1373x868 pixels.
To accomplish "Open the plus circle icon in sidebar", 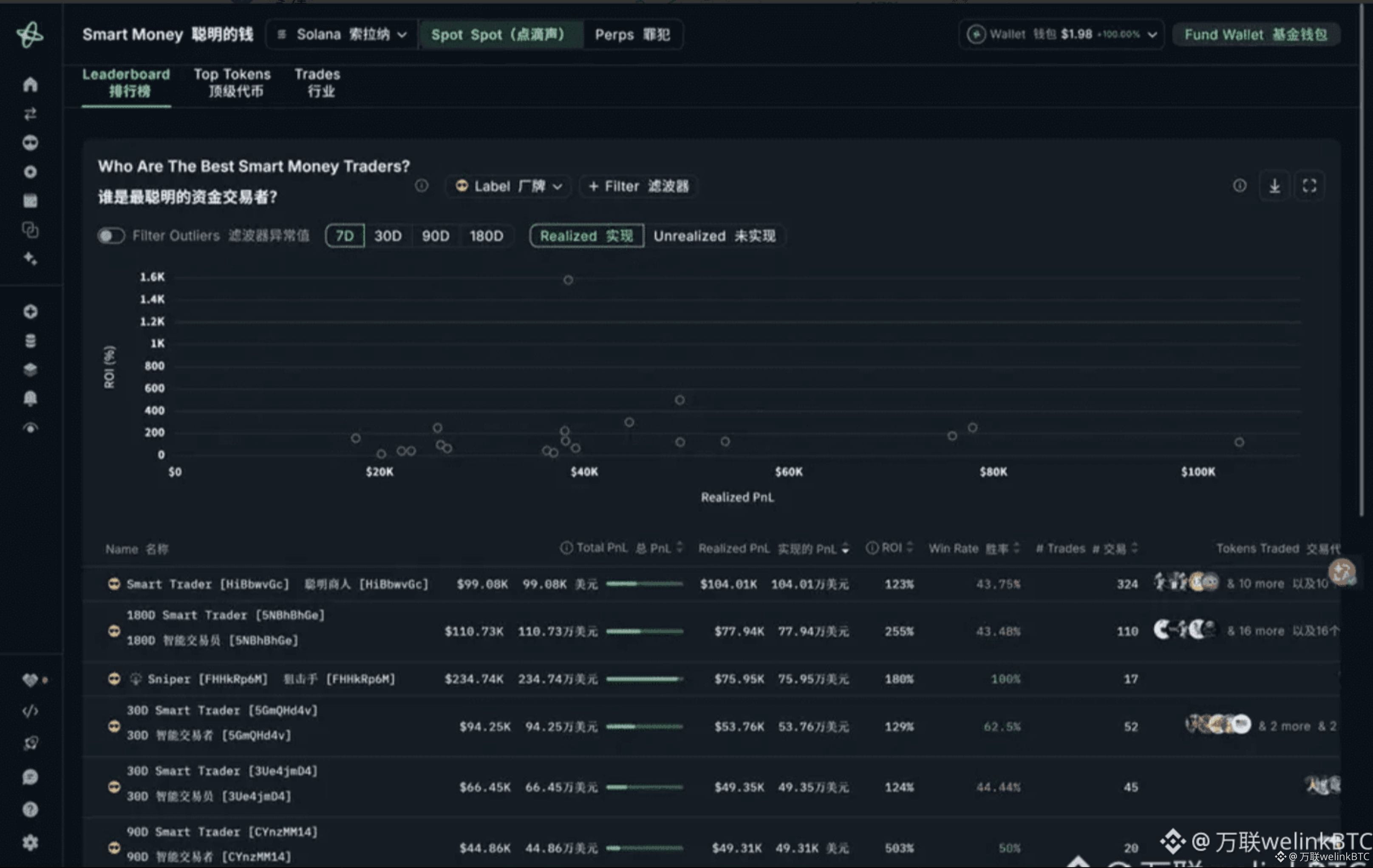I will tap(30, 312).
